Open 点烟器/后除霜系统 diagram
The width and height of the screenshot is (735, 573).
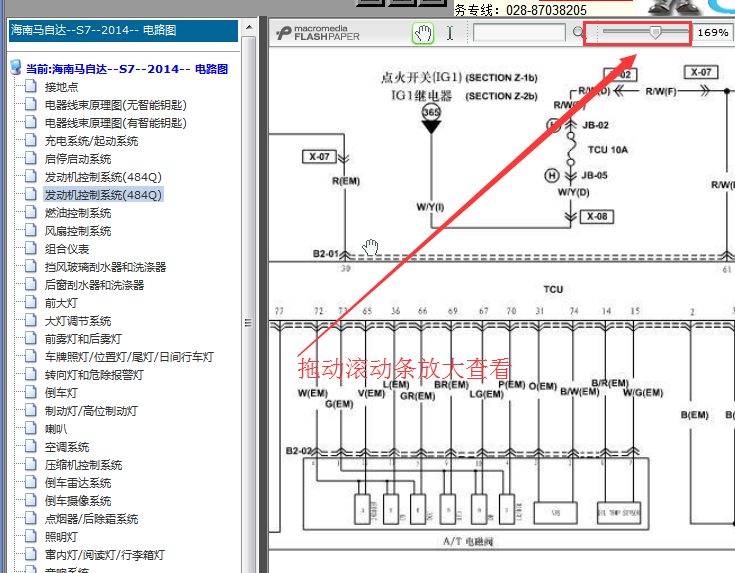click(91, 519)
